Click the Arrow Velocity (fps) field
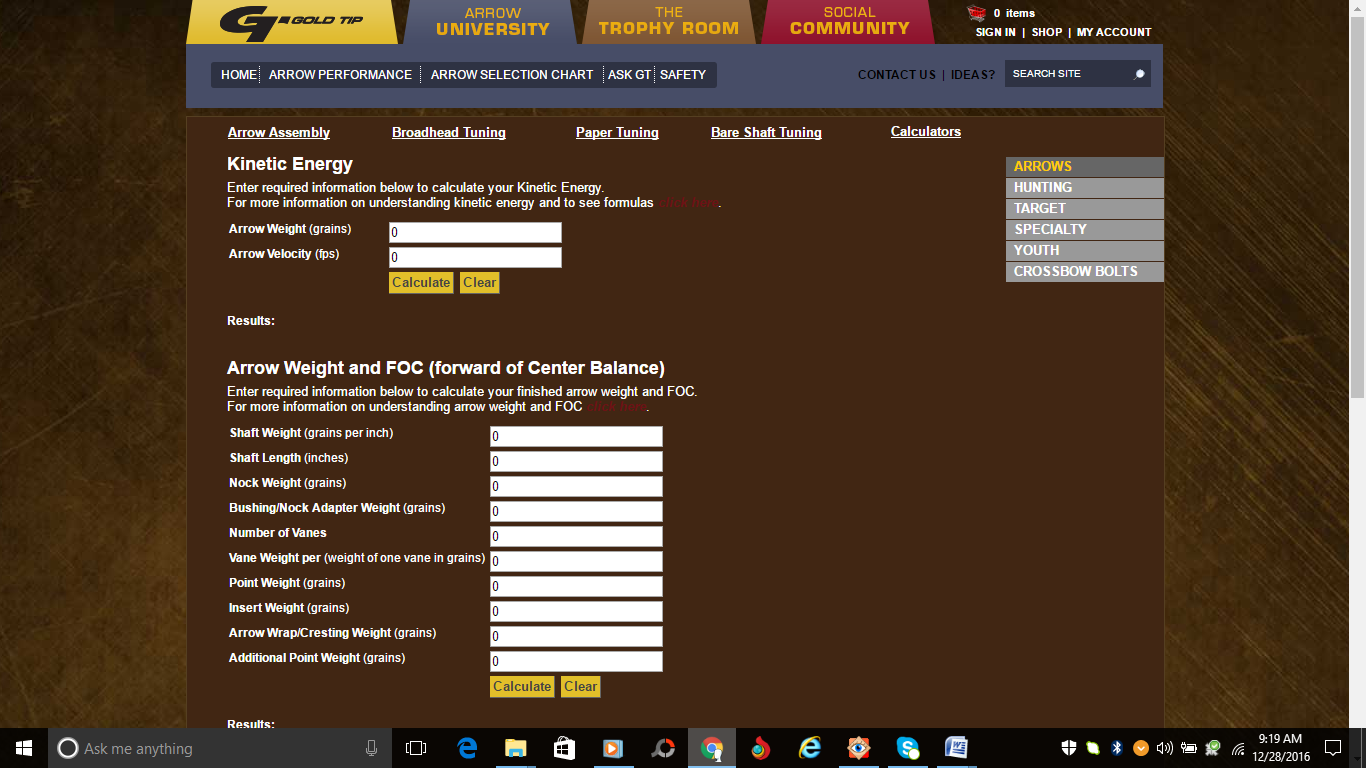 click(x=475, y=257)
